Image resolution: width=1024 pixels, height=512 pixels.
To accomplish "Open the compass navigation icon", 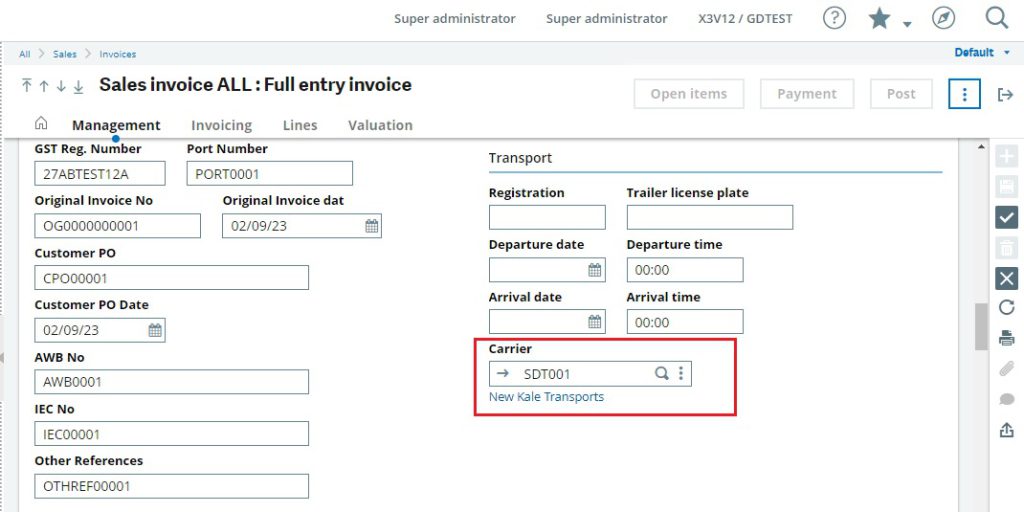I will tap(943, 18).
